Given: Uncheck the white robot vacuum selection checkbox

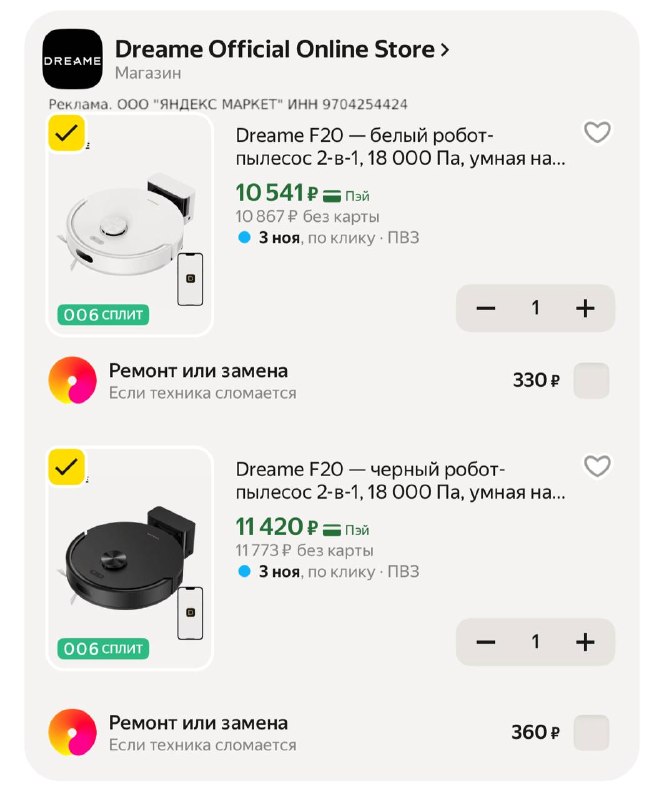Looking at the screenshot, I should point(66,133).
